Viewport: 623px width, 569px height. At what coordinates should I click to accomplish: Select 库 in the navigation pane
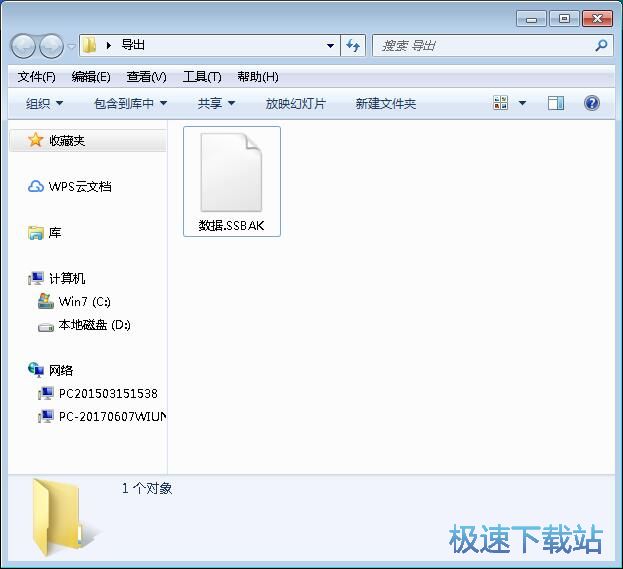pyautogui.click(x=55, y=233)
